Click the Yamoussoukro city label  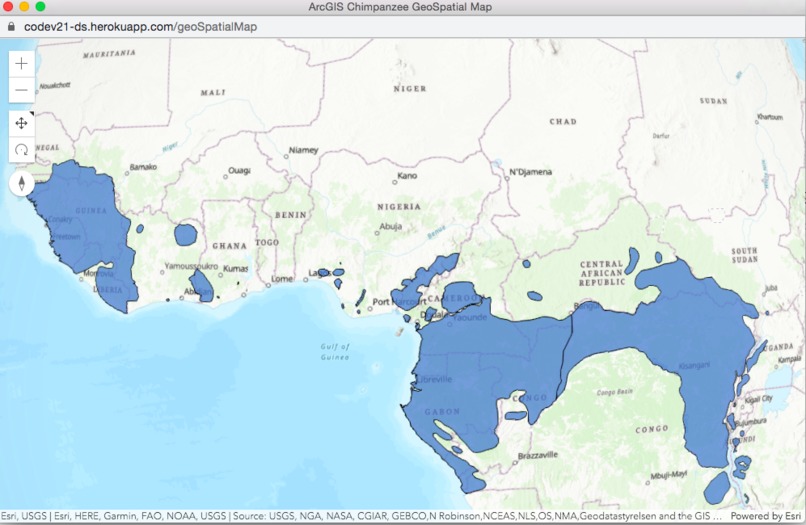pos(191,266)
